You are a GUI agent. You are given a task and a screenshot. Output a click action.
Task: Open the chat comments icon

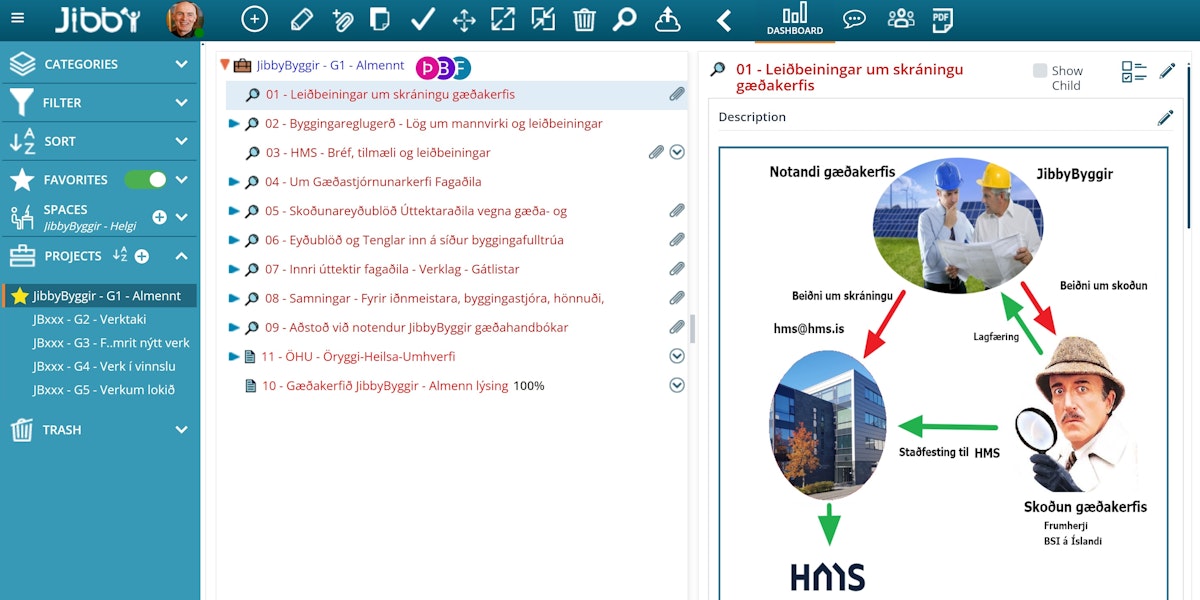pyautogui.click(x=854, y=19)
